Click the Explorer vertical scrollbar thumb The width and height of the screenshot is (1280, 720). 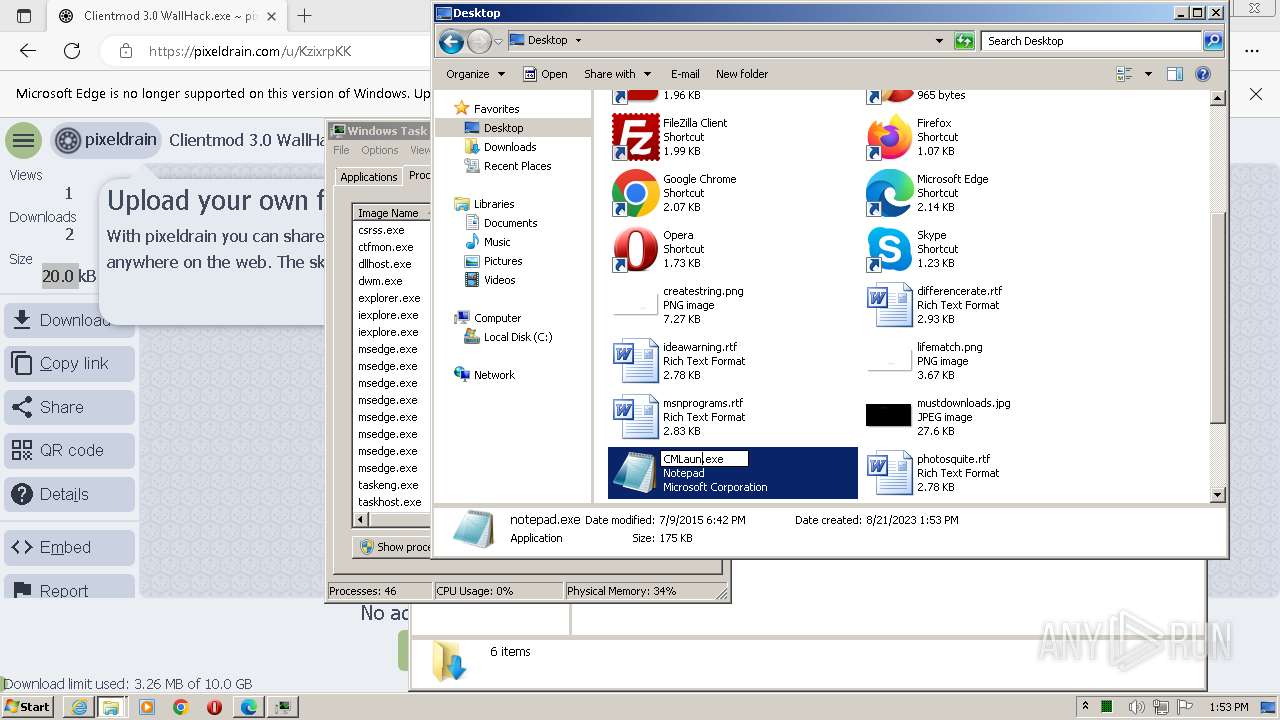1217,318
